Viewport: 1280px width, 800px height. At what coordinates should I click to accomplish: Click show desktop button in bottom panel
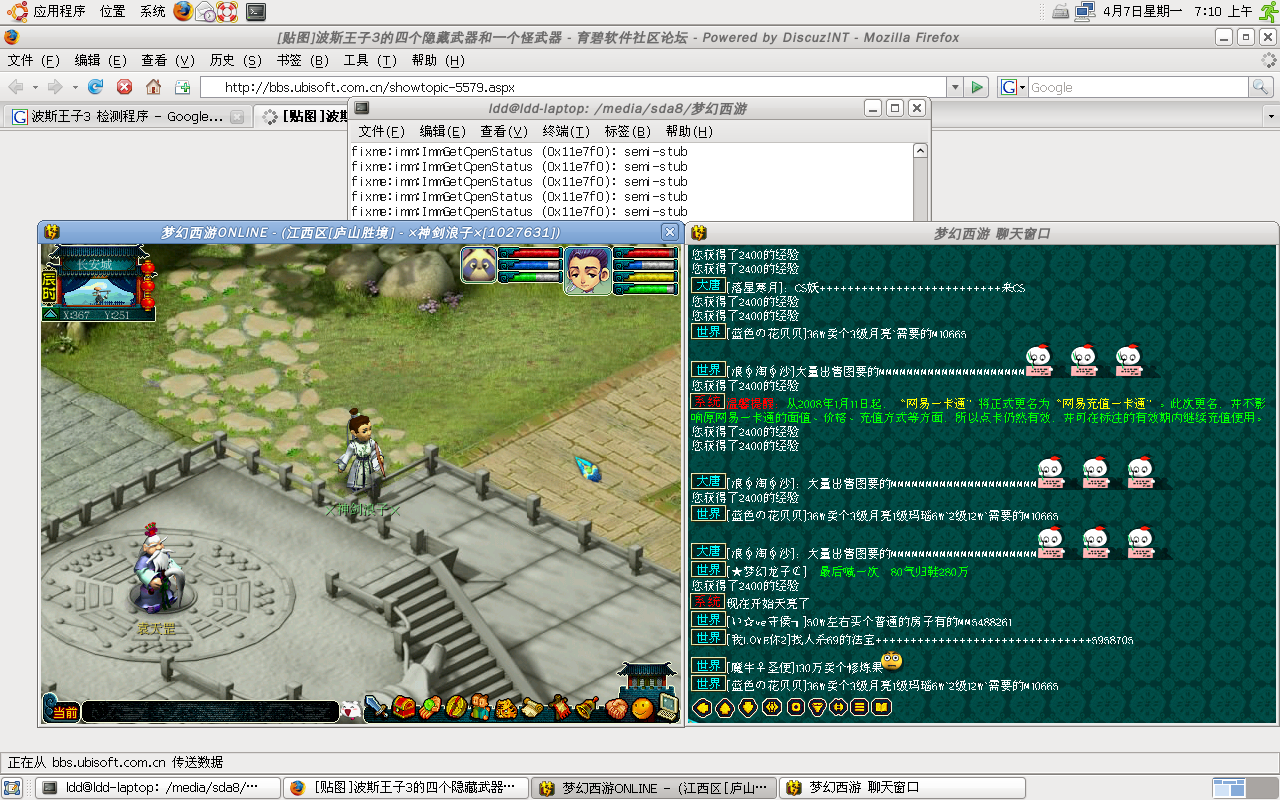pyautogui.click(x=12, y=788)
